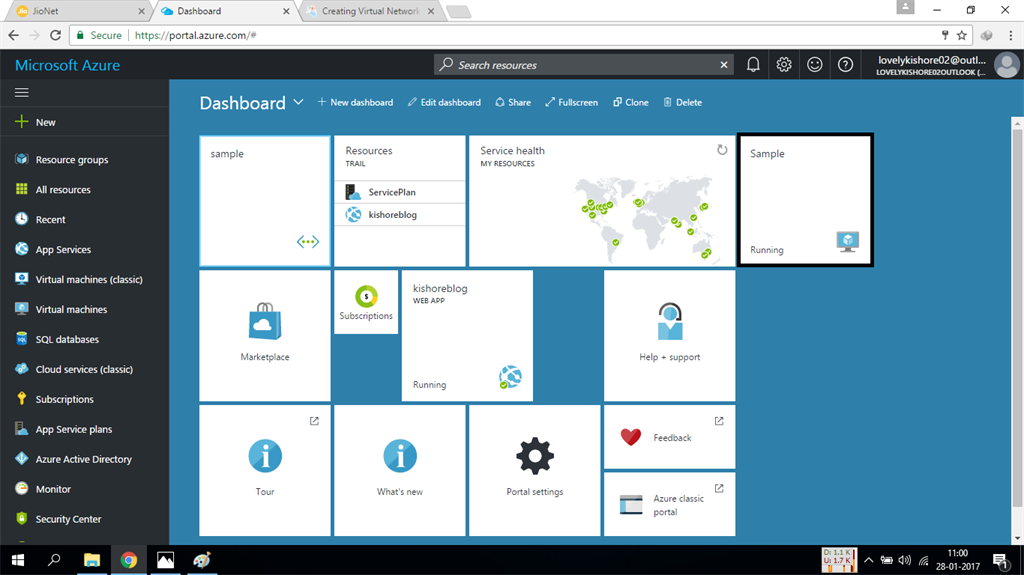This screenshot has width=1024, height=575.
Task: Reload the page in browser
Action: [56, 35]
